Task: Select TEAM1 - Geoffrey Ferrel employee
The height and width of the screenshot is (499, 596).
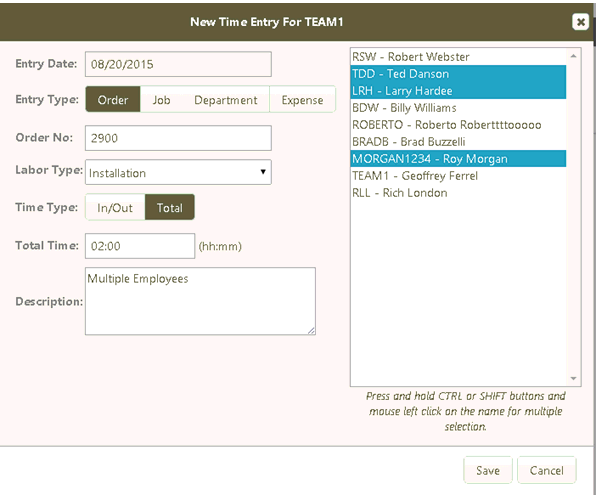Action: pos(458,176)
